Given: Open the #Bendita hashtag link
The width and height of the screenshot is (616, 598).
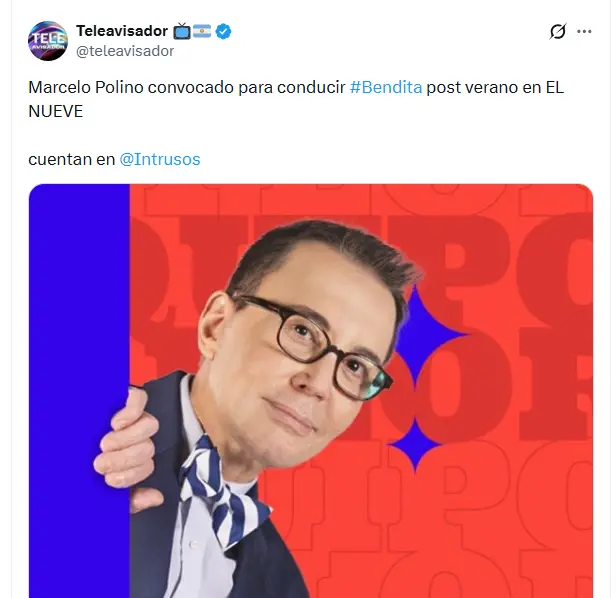Looking at the screenshot, I should [386, 87].
